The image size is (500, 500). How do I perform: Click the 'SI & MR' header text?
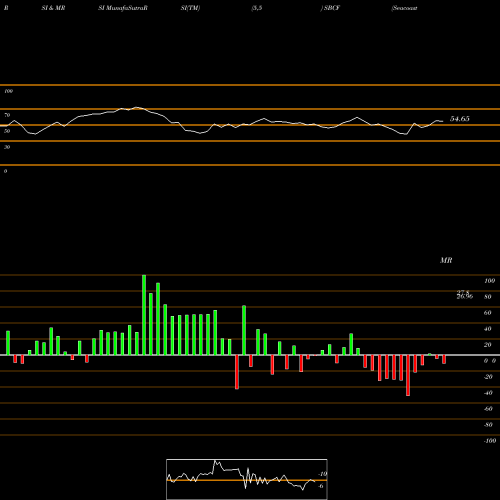click(53, 8)
